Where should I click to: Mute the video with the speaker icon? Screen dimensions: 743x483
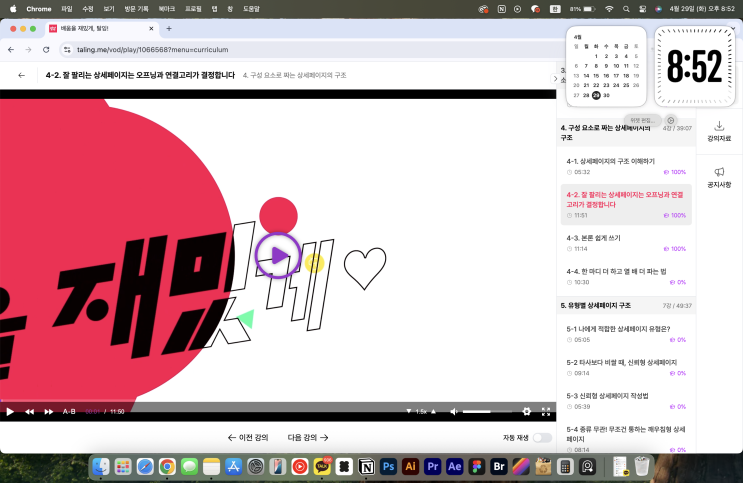454,411
